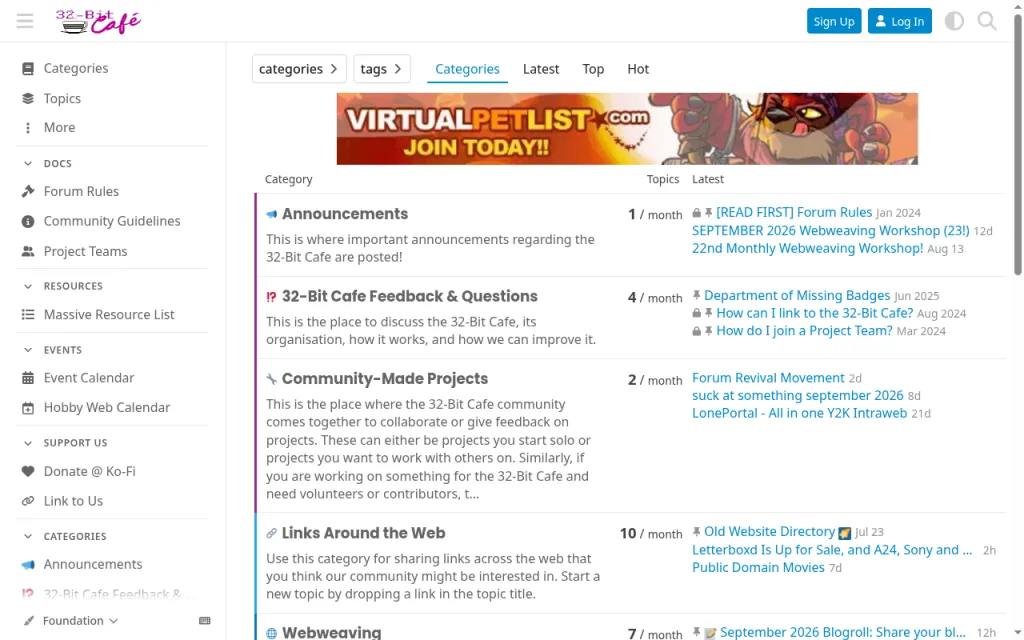Open keyboard shortcuts icon in sidebar footer
Viewport: 1024px width, 640px height.
[x=204, y=620]
